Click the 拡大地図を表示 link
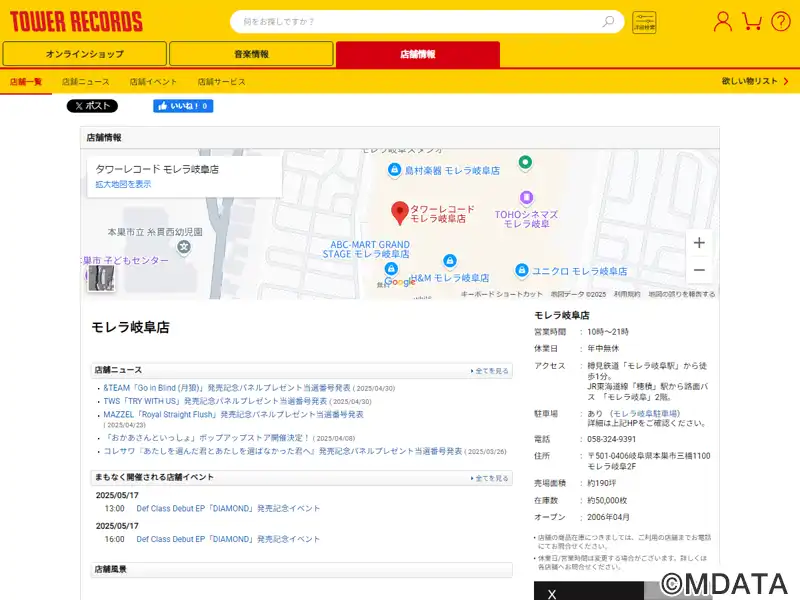 tap(123, 184)
